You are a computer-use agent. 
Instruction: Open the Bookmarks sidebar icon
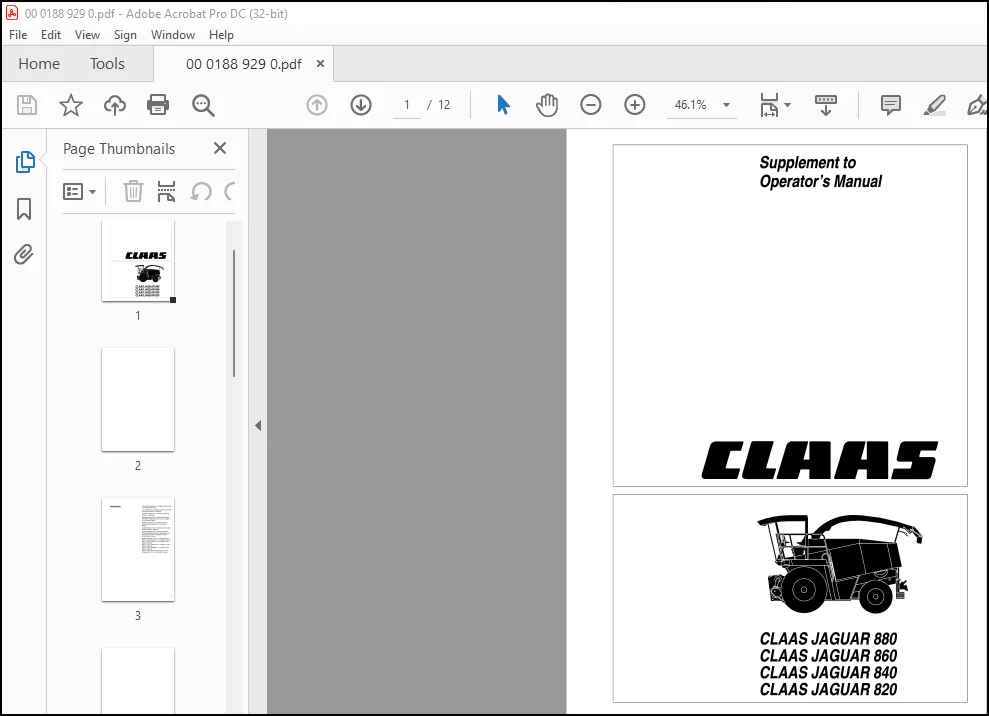coord(24,209)
